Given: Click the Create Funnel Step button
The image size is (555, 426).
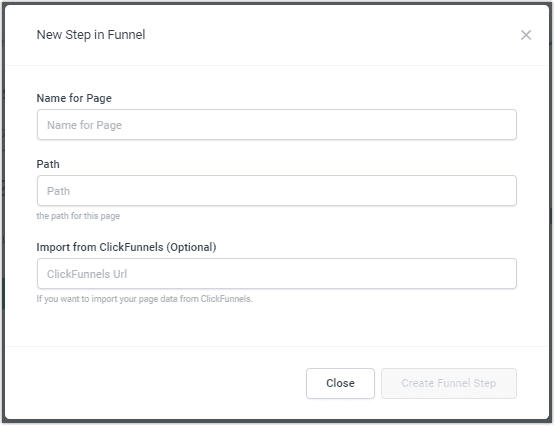Looking at the screenshot, I should (x=449, y=384).
